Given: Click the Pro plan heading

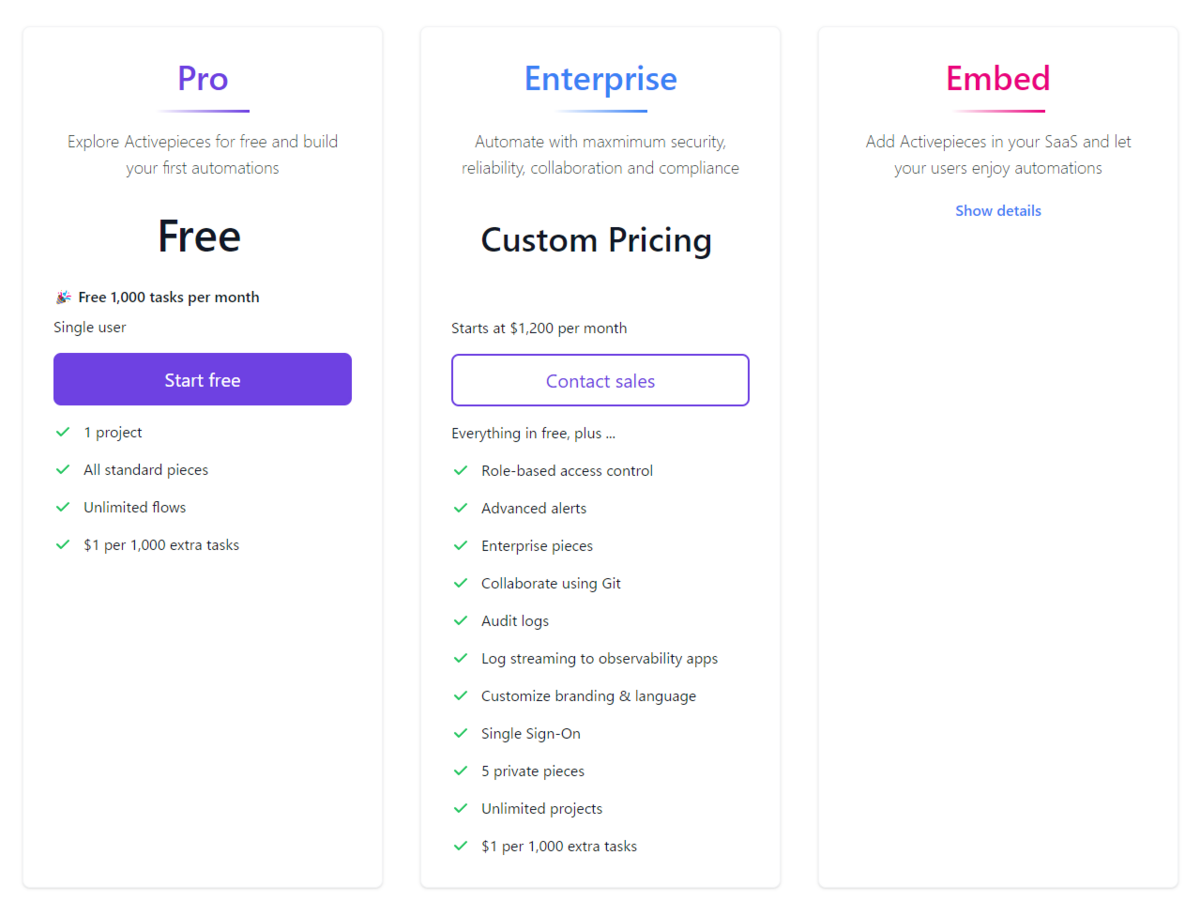Looking at the screenshot, I should (203, 78).
